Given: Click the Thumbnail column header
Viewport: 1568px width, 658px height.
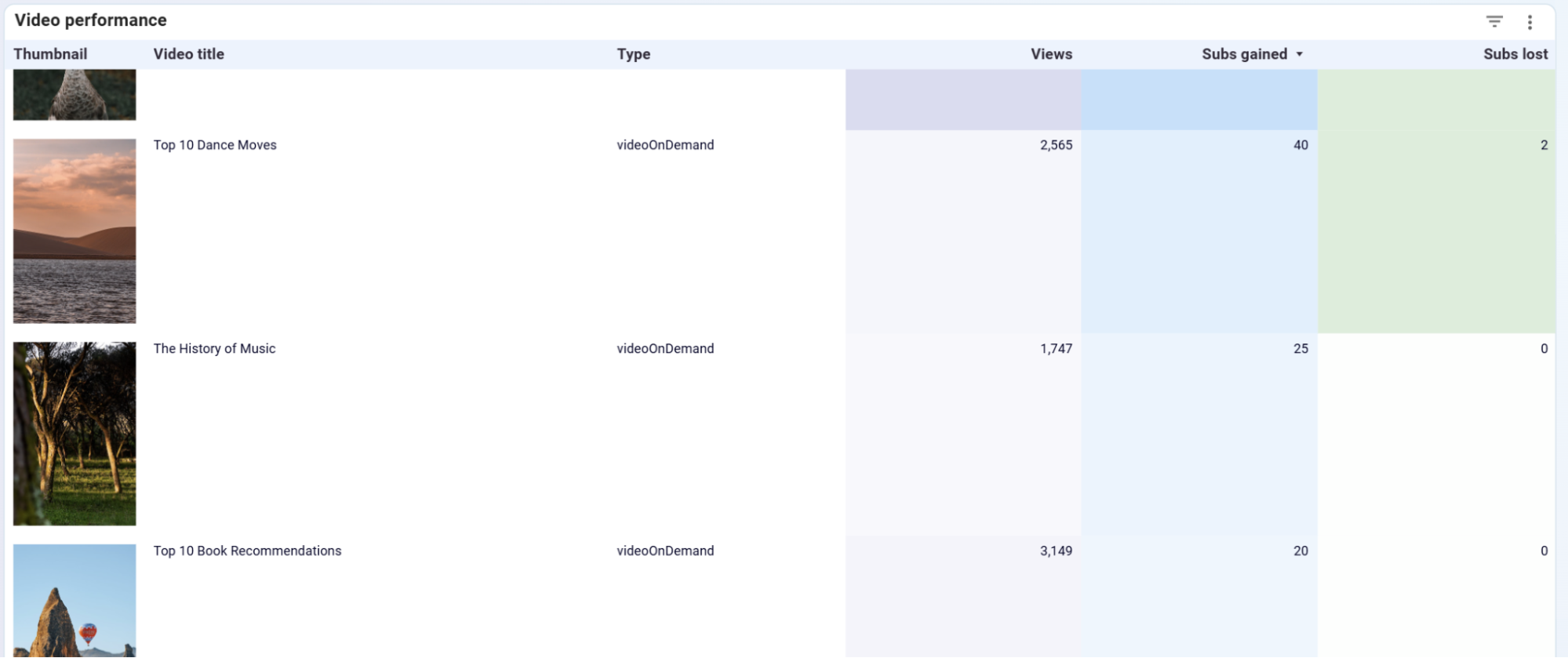Looking at the screenshot, I should [50, 54].
